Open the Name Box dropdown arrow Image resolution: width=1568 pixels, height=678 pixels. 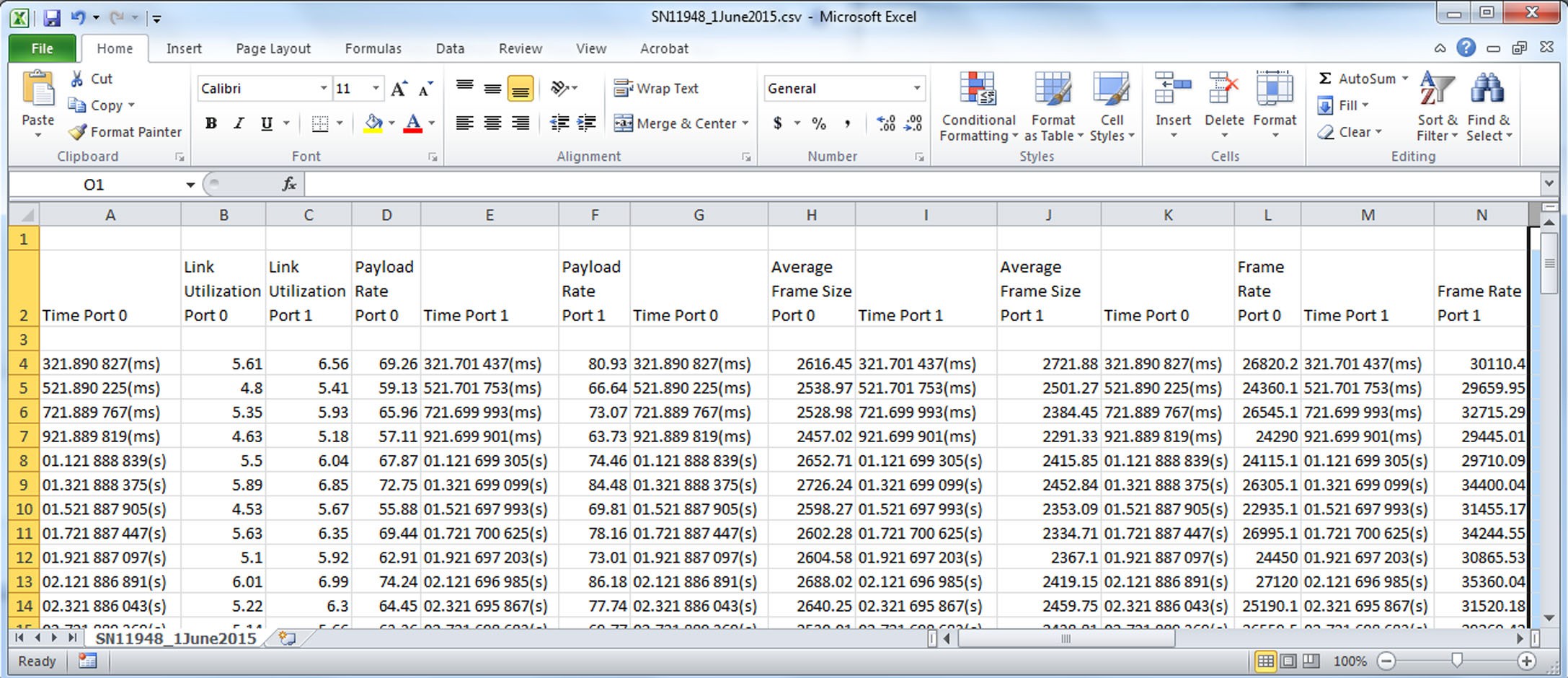click(190, 185)
